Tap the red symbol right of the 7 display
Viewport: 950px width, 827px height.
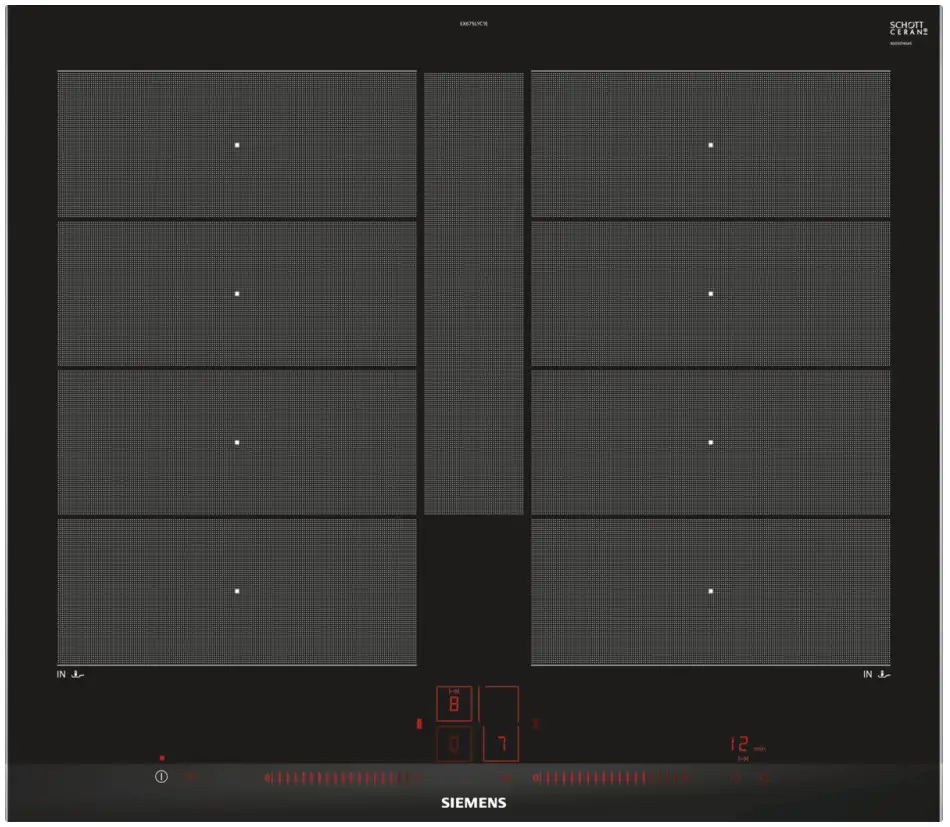[x=534, y=722]
